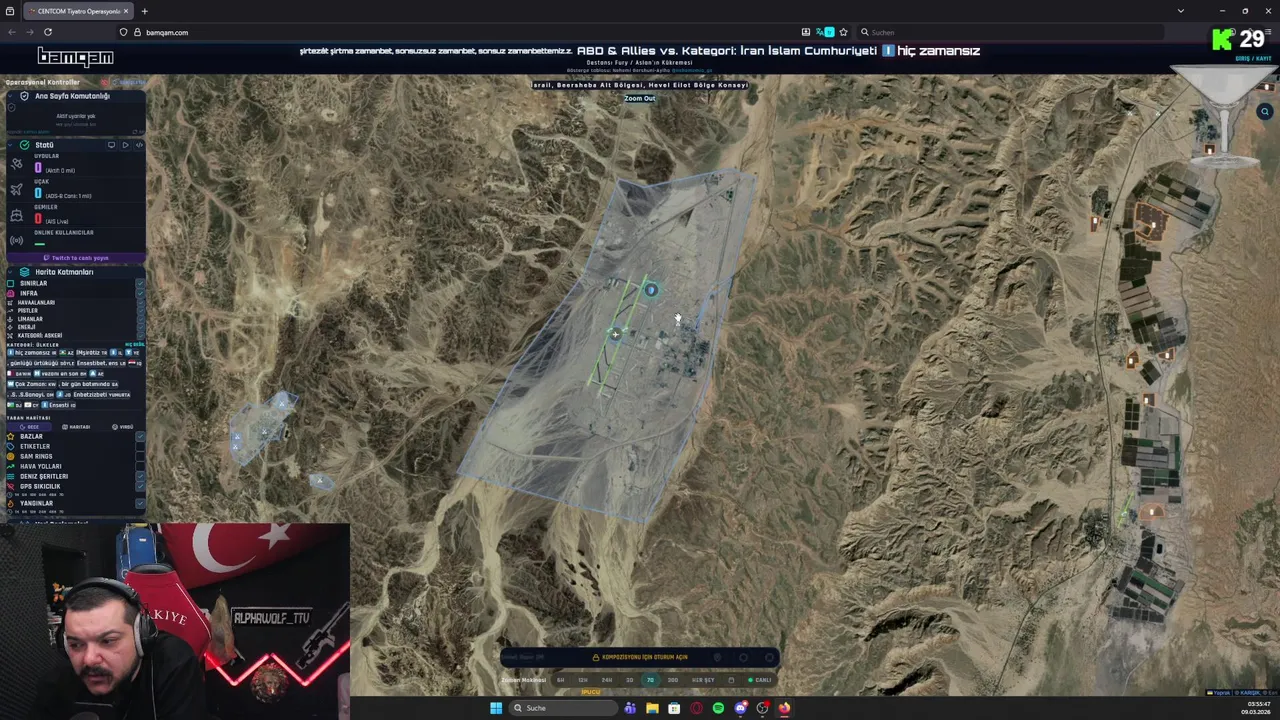Toggle the GPS SIKICILIK layer checkbox
The height and width of the screenshot is (720, 1280).
[x=140, y=486]
